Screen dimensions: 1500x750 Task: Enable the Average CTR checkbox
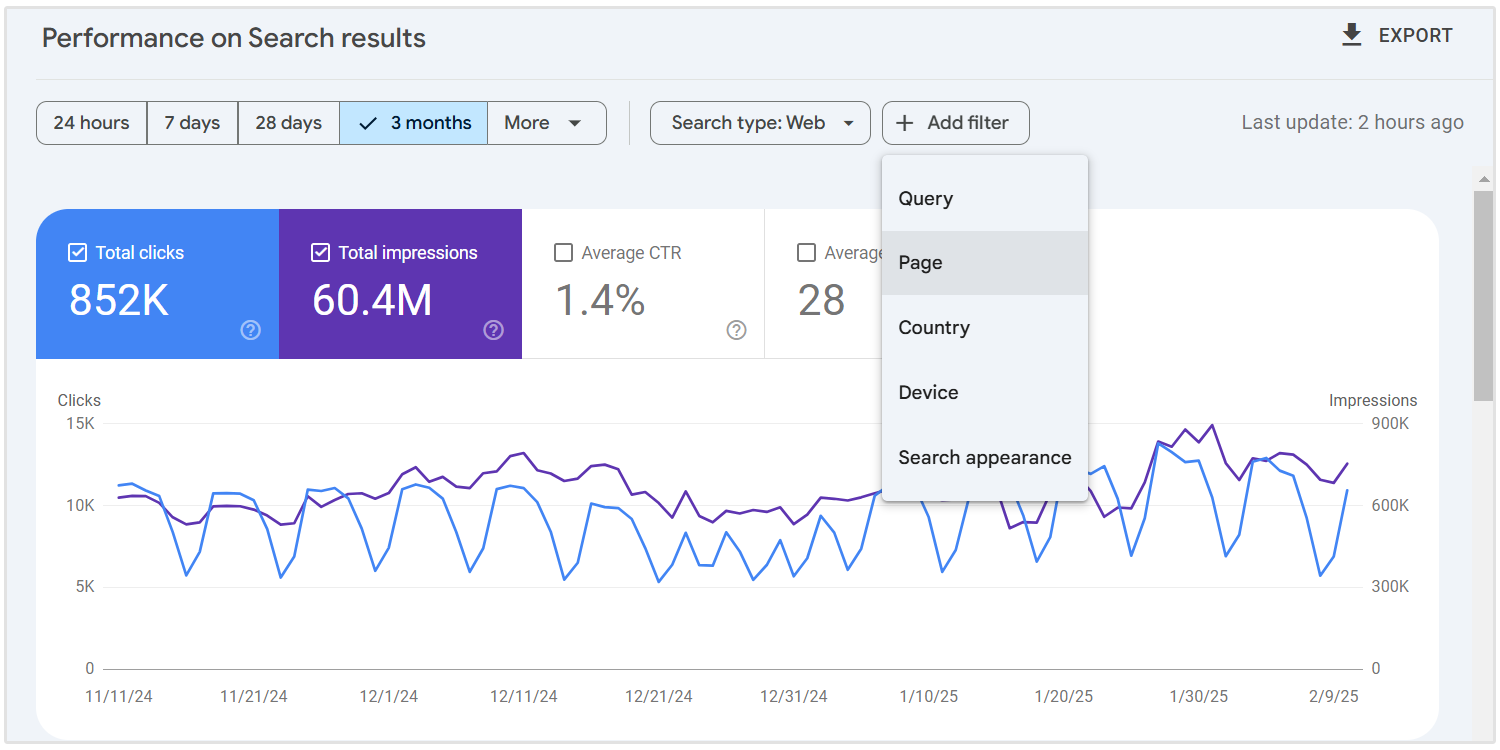(x=563, y=253)
